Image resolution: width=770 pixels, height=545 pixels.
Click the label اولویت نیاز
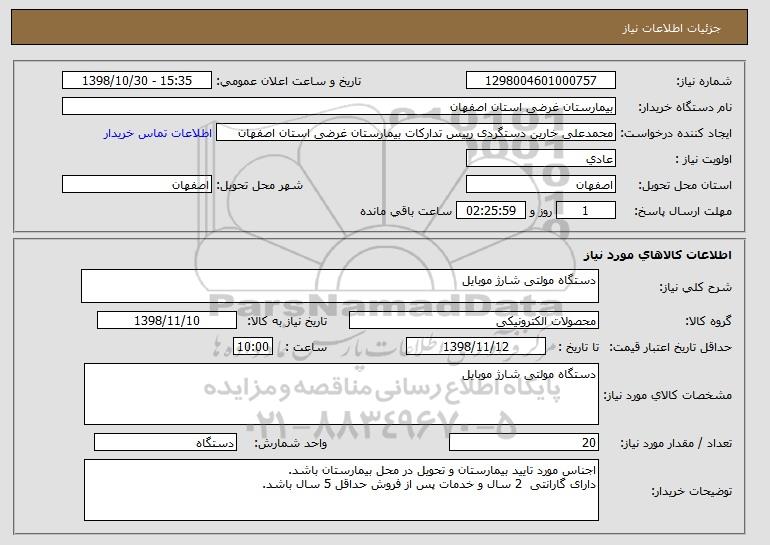point(704,159)
